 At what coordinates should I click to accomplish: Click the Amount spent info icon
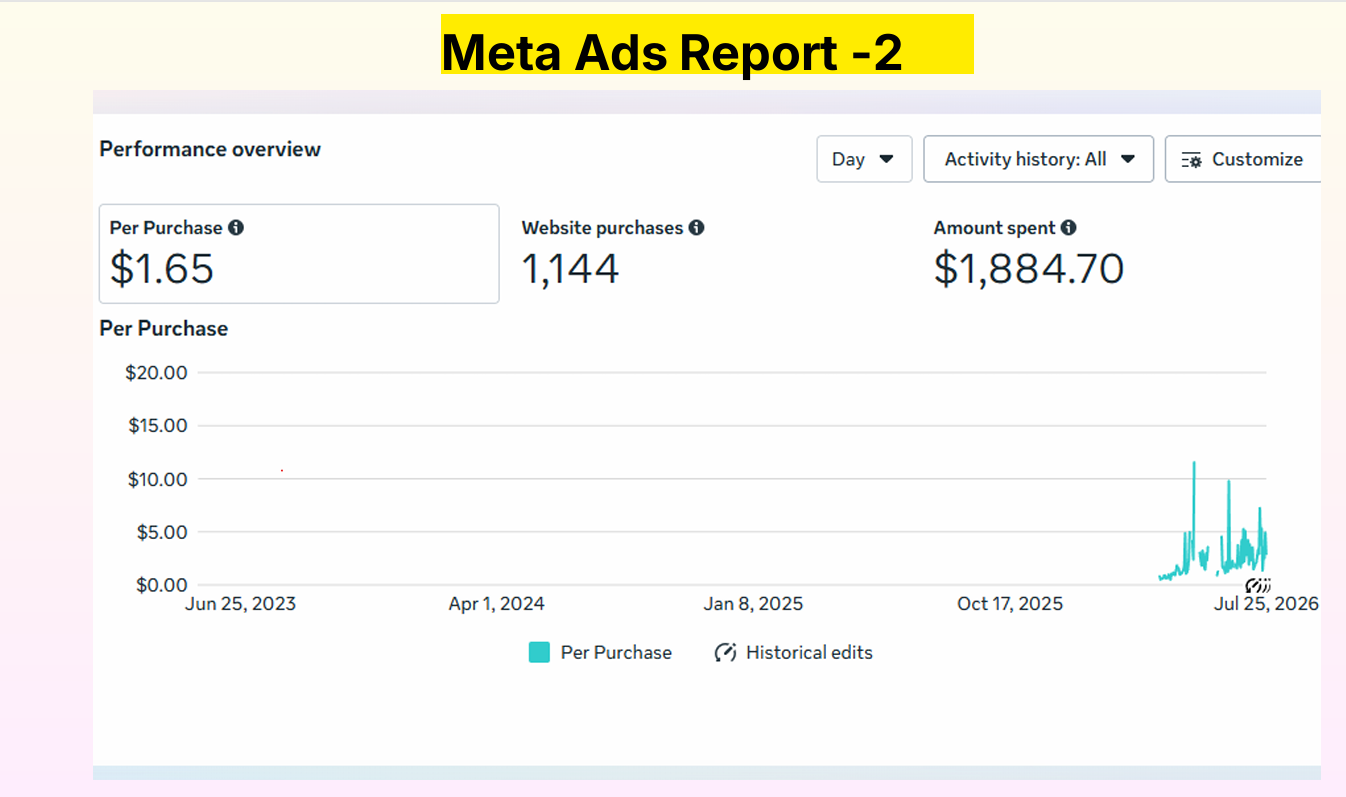[1069, 228]
